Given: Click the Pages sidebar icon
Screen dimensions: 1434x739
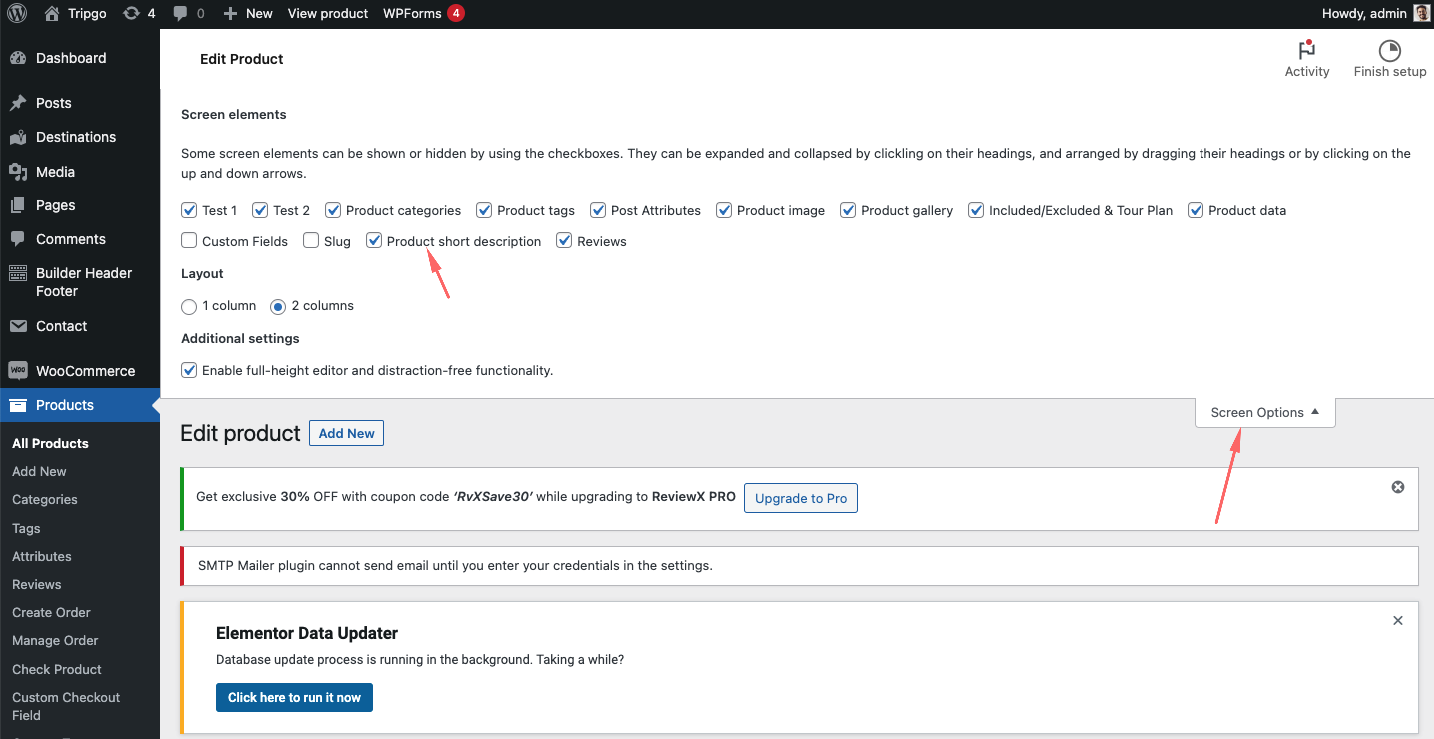Looking at the screenshot, I should [18, 205].
